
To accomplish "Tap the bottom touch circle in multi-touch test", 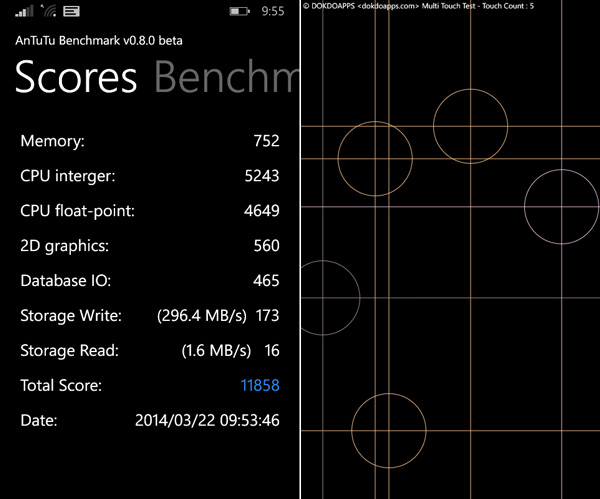I will [389, 431].
